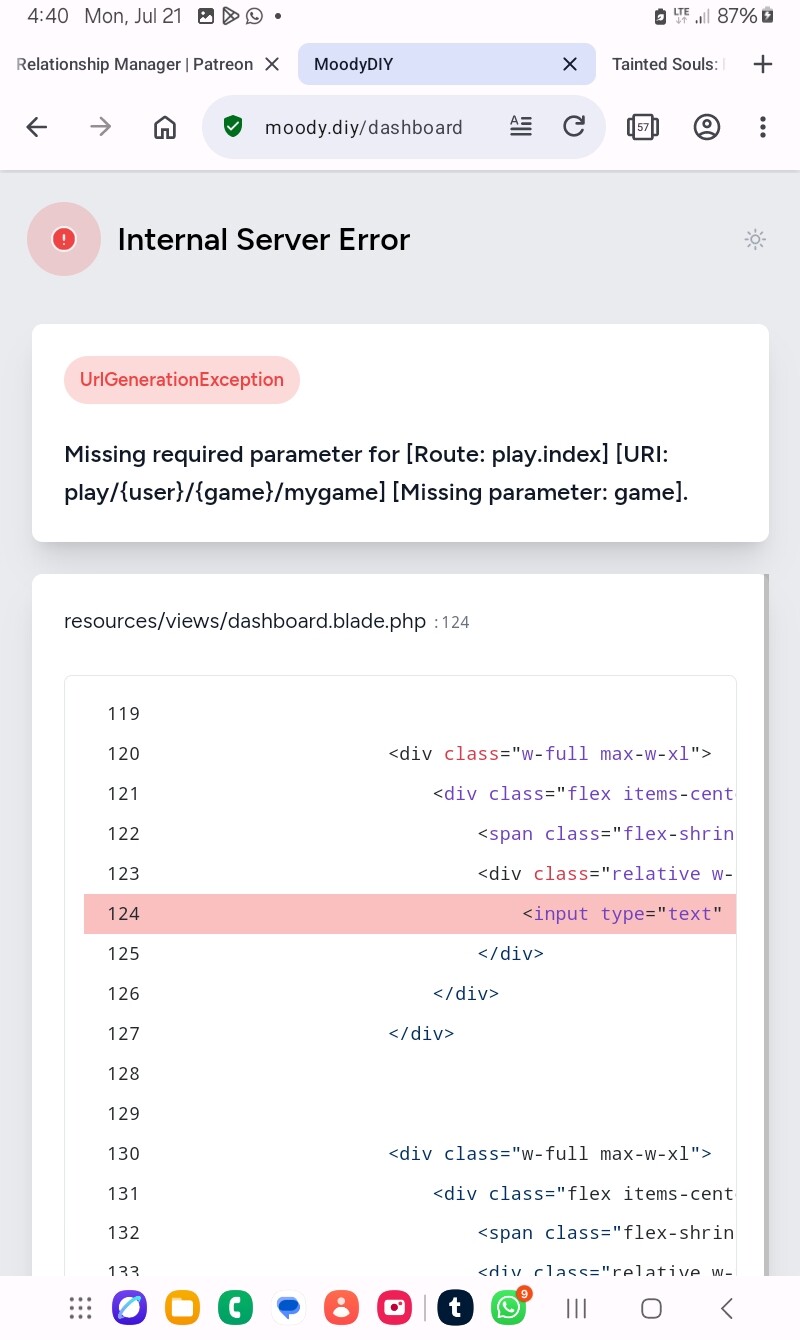Open reader mode icon in address bar
The height and width of the screenshot is (1340, 800).
[521, 126]
